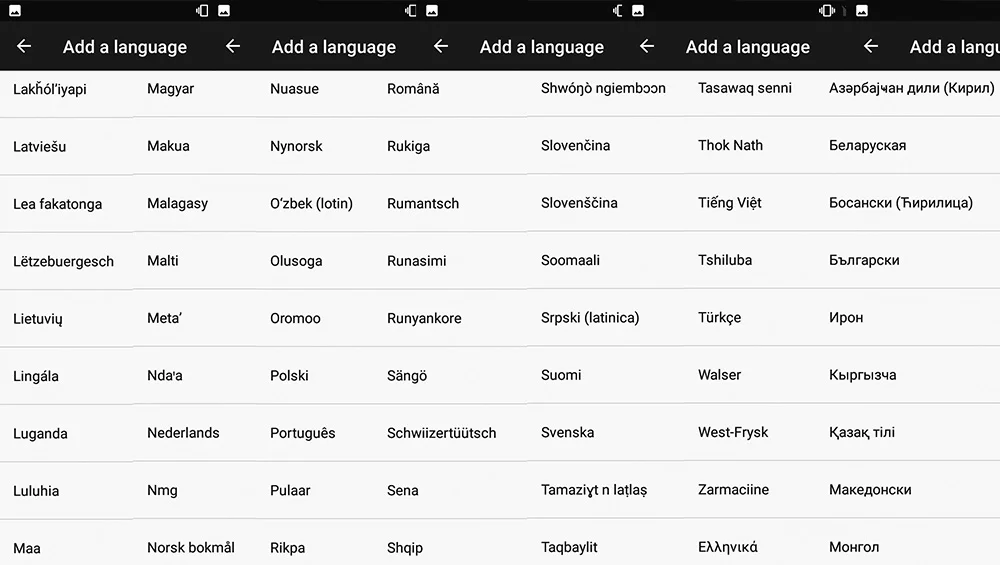Image resolution: width=1000 pixels, height=565 pixels.
Task: Select the Magyar language
Action: pos(170,89)
